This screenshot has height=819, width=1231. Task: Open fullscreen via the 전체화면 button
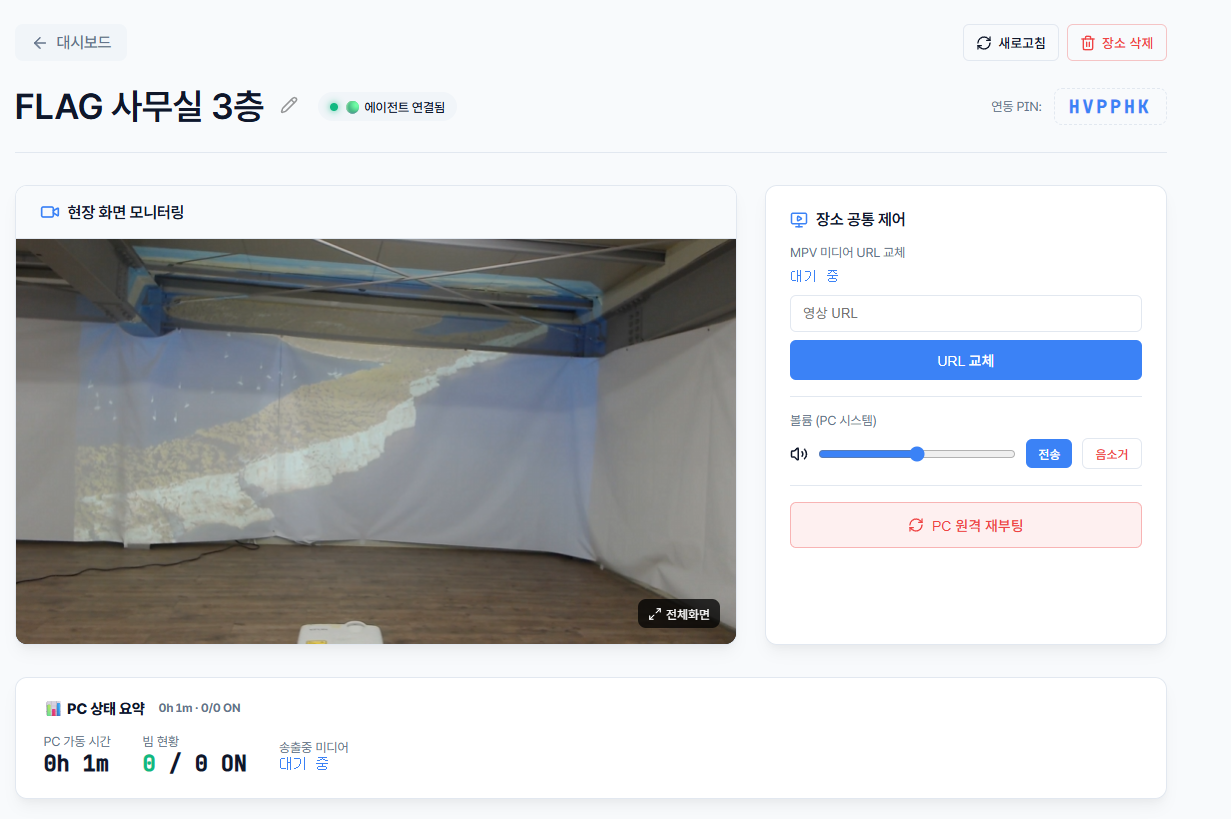coord(679,613)
